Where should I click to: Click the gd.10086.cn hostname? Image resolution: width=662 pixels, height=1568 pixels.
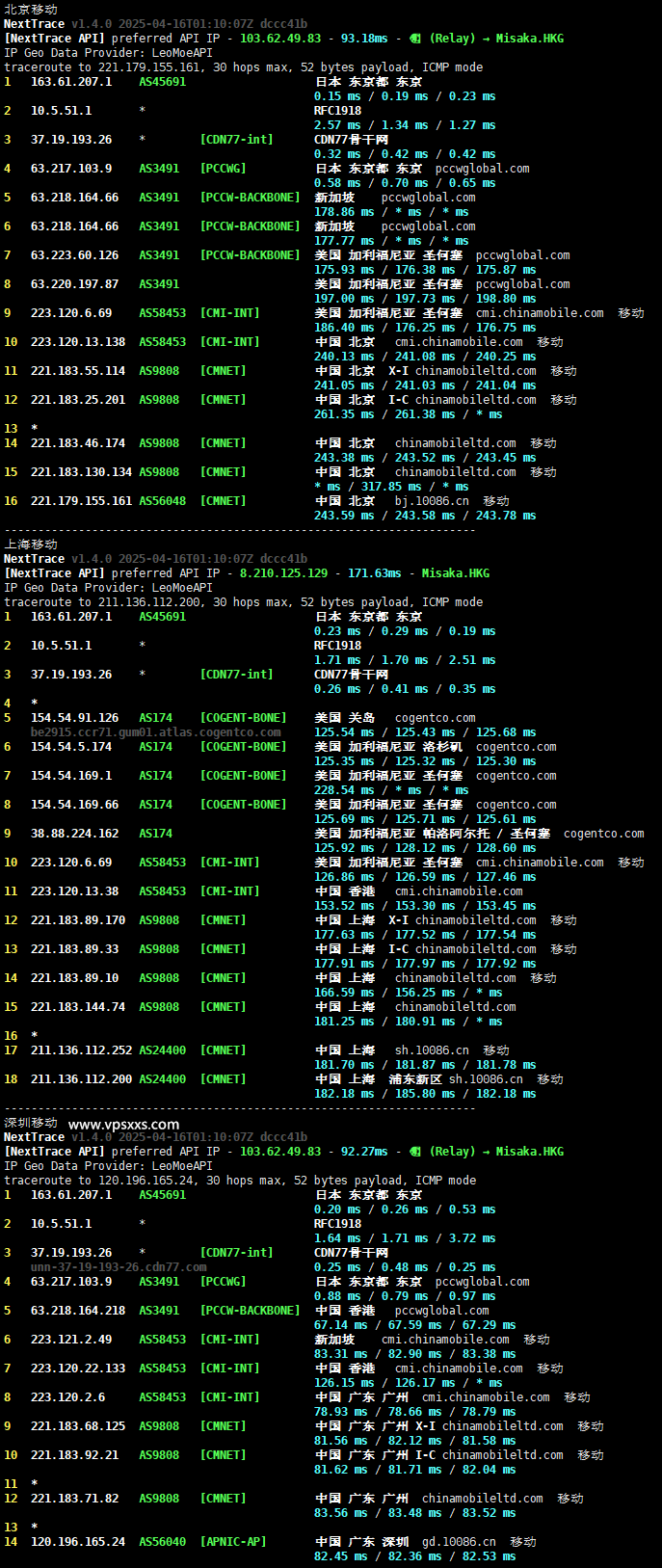[x=460, y=1542]
